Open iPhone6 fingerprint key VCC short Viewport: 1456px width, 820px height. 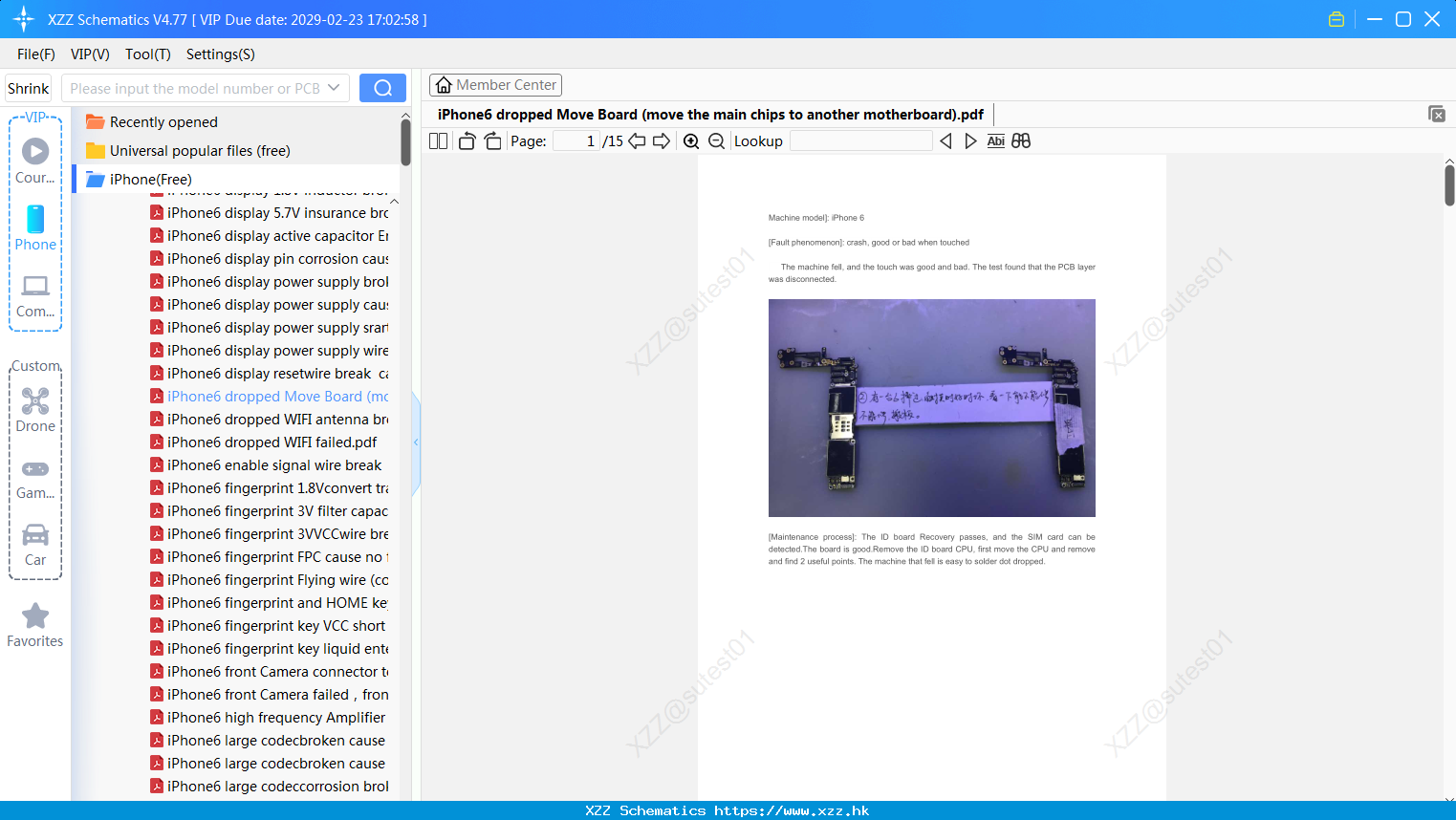[x=269, y=625]
